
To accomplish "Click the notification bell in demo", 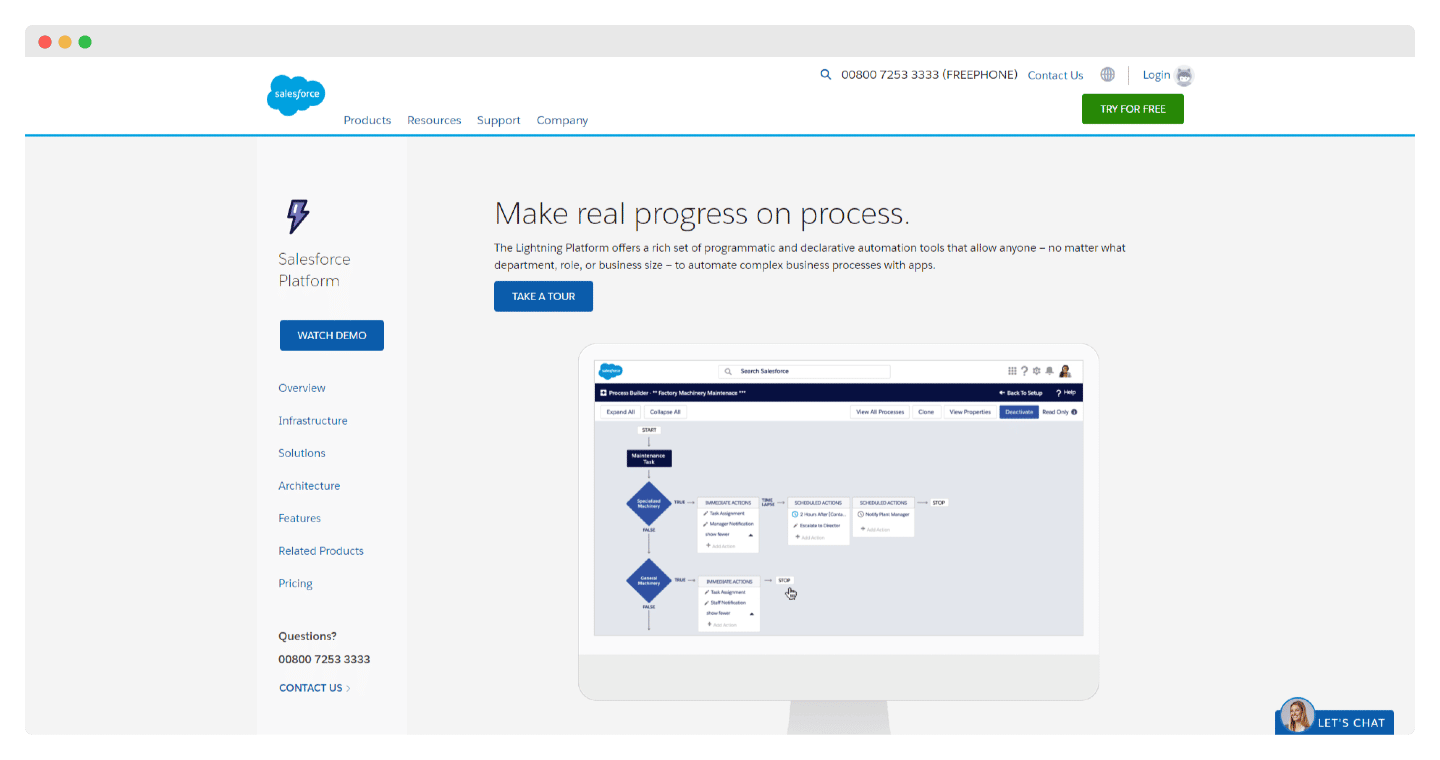I will [1049, 371].
